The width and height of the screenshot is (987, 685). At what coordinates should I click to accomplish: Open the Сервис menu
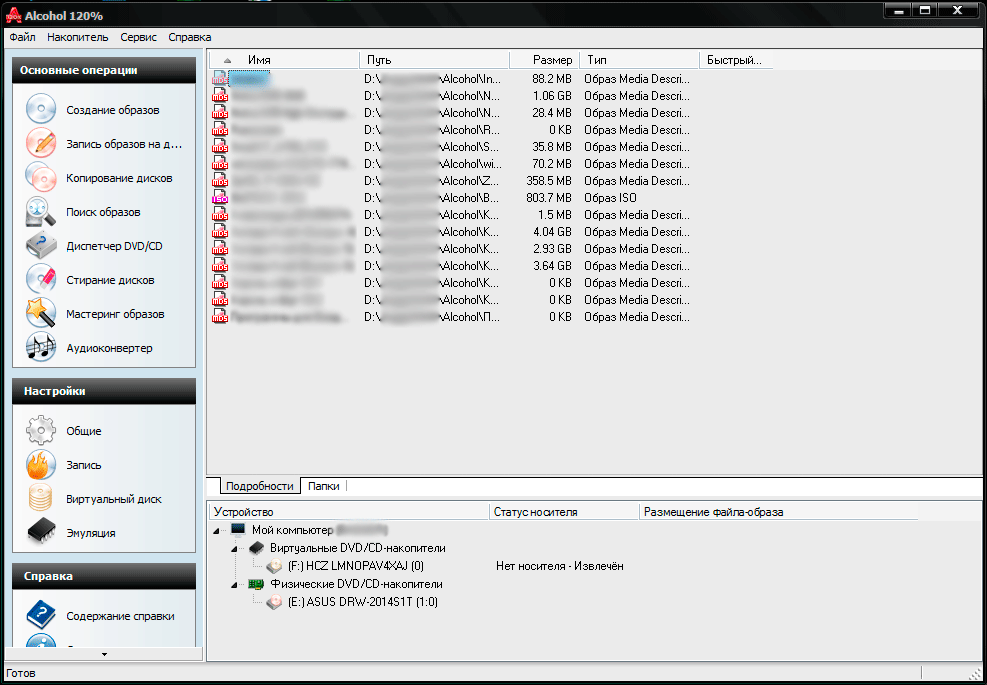(x=138, y=37)
